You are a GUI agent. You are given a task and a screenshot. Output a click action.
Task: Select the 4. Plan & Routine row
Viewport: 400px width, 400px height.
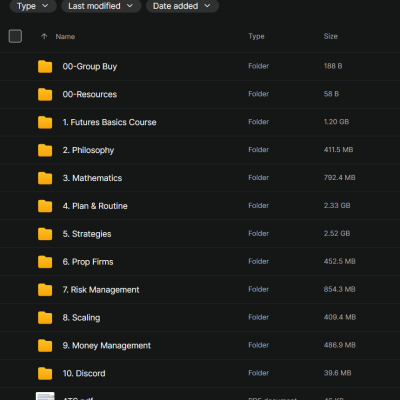[200, 206]
